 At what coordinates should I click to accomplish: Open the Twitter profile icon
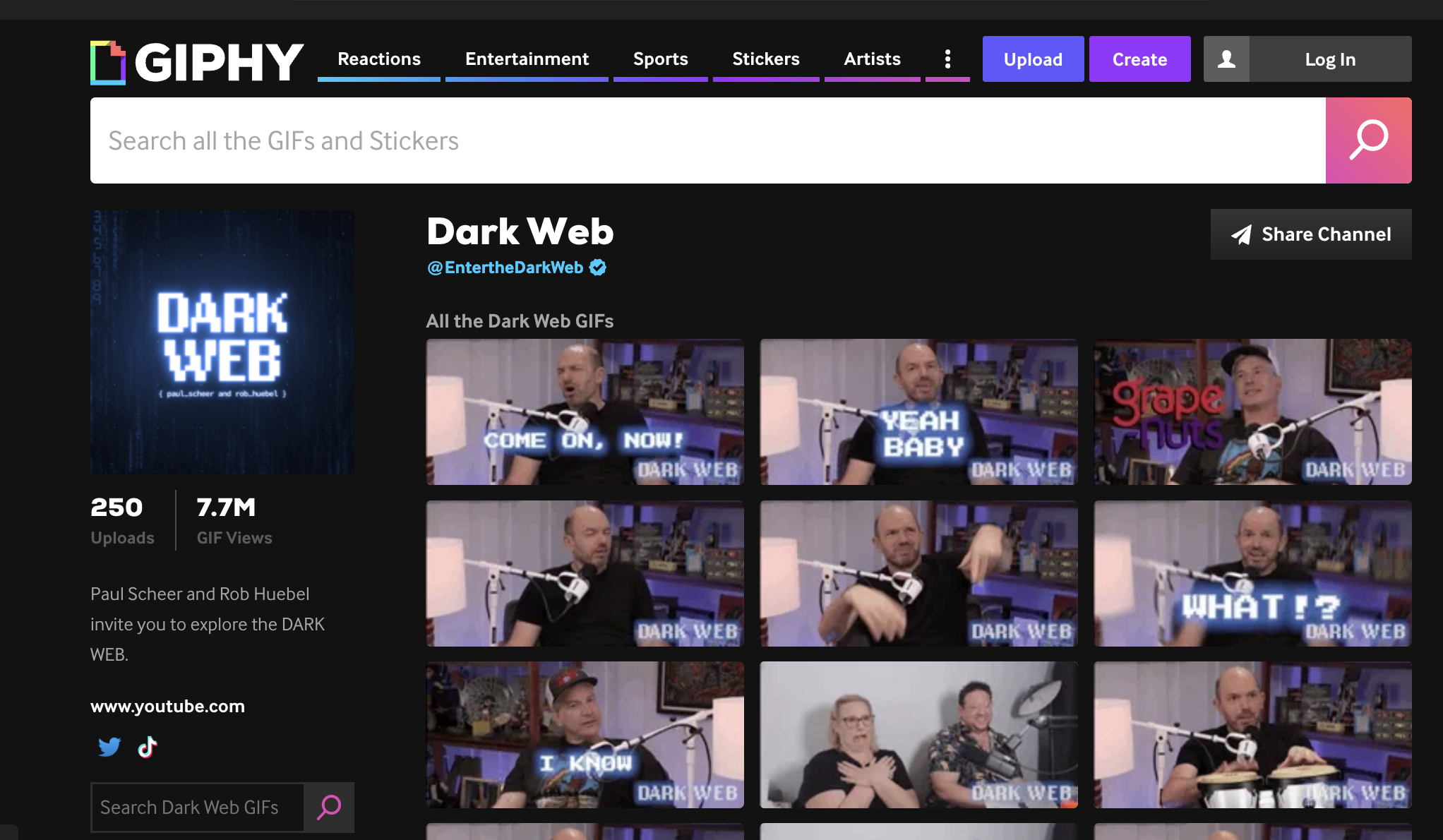point(109,746)
